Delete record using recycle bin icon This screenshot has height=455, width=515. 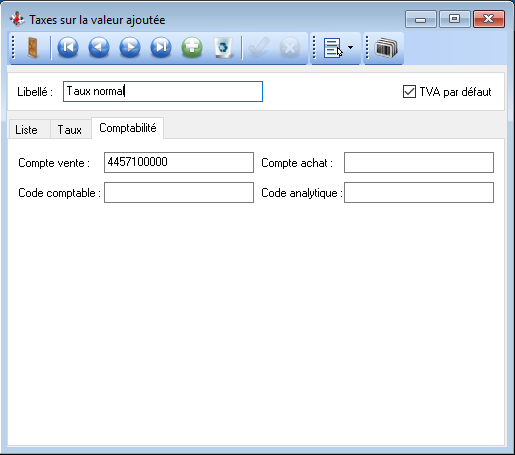point(223,48)
